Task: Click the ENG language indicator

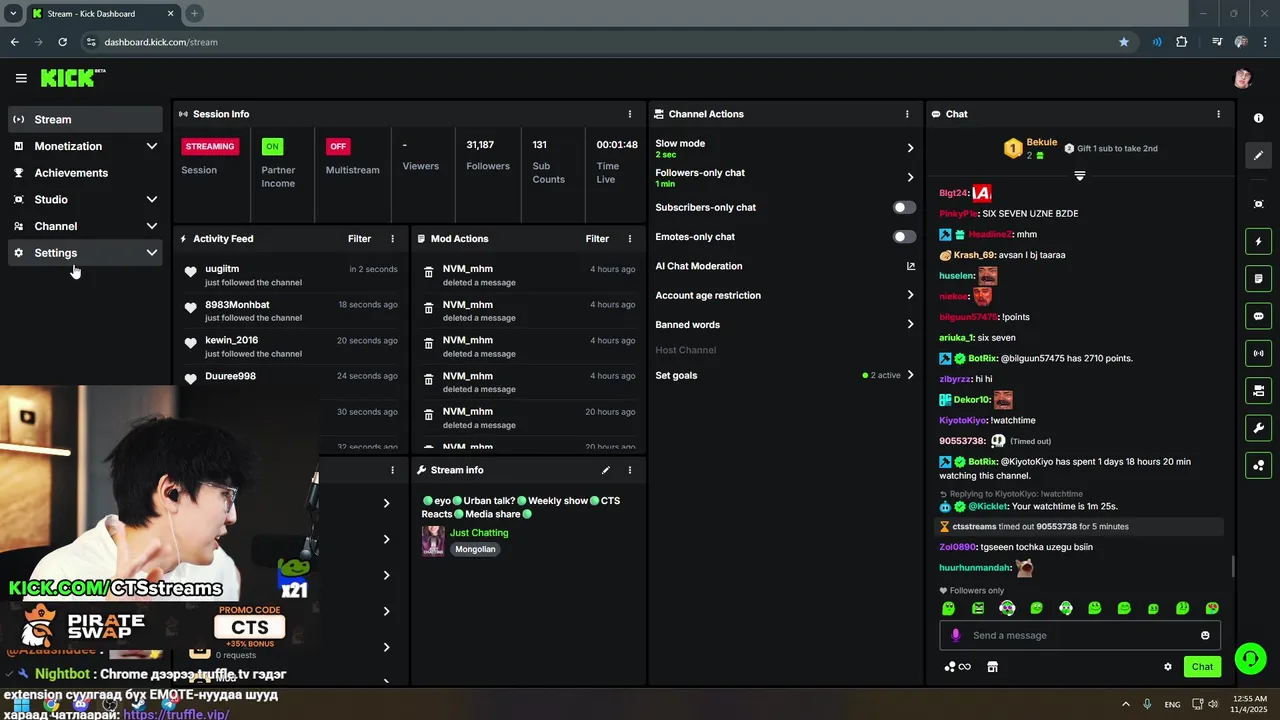Action: click(x=1172, y=704)
